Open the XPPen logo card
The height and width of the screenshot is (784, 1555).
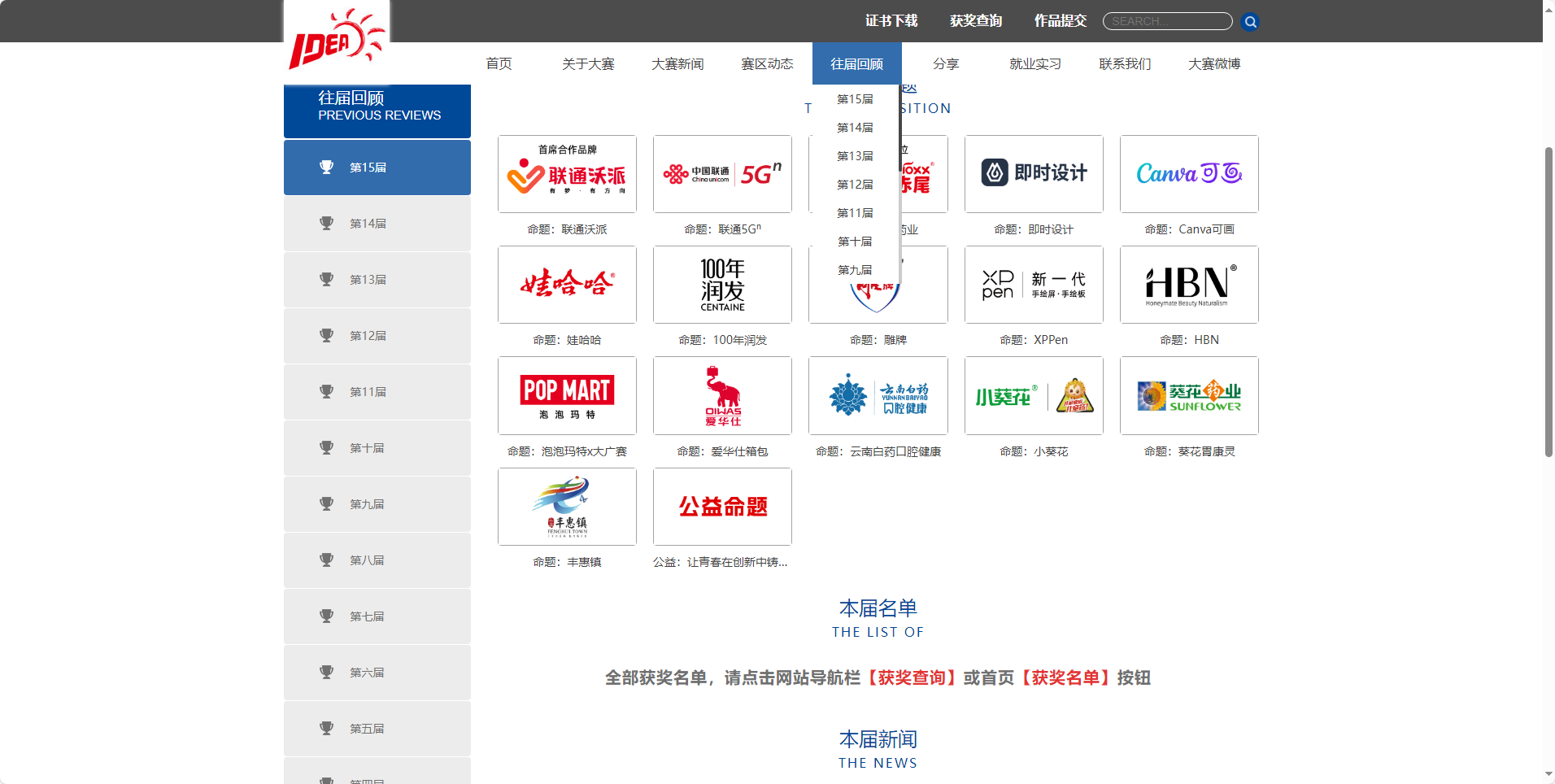point(1034,285)
